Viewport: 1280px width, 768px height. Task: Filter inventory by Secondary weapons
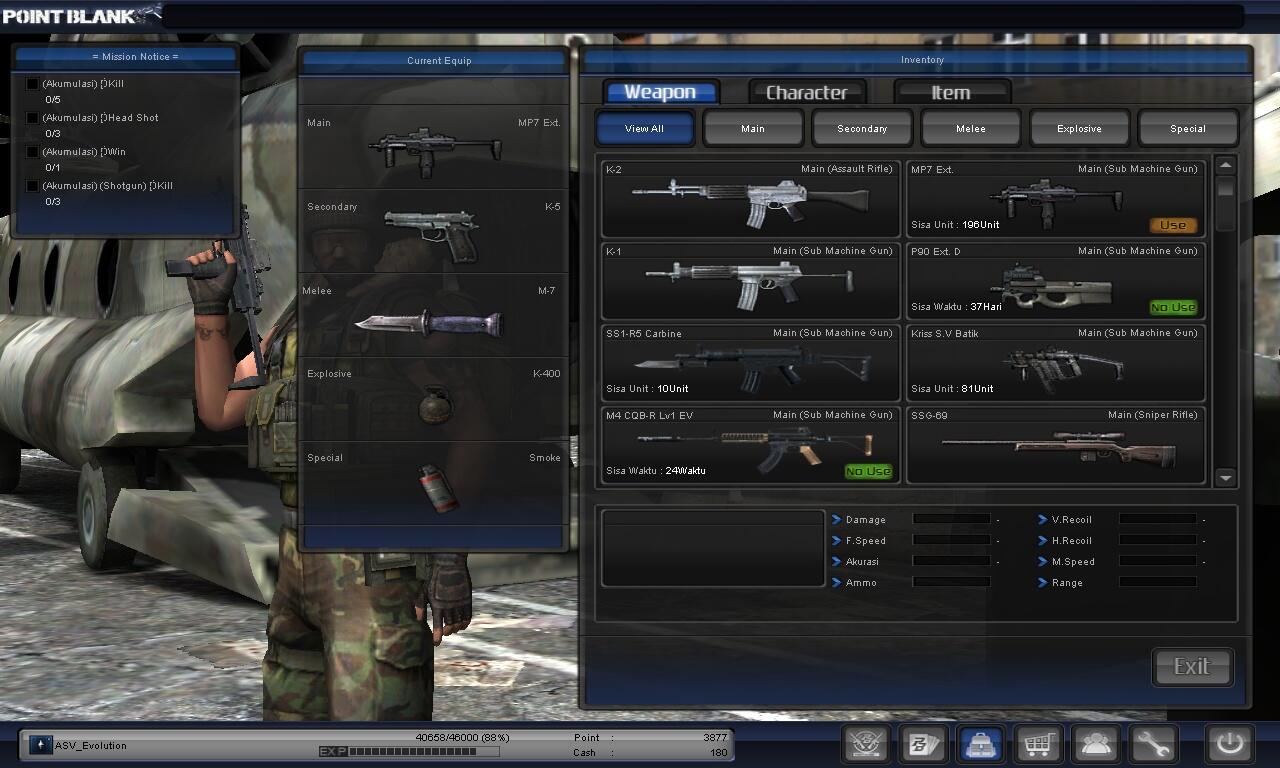pos(862,128)
